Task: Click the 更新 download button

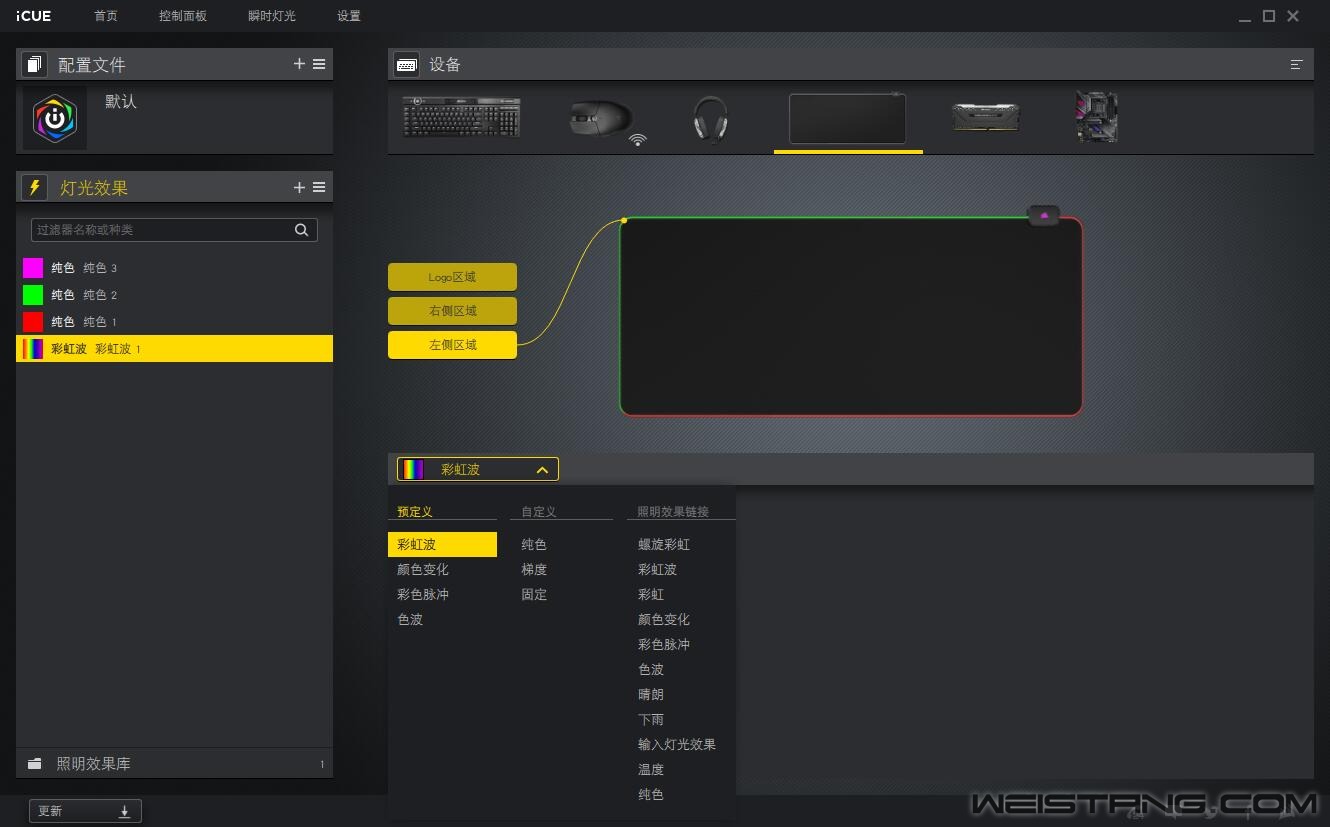Action: [85, 811]
